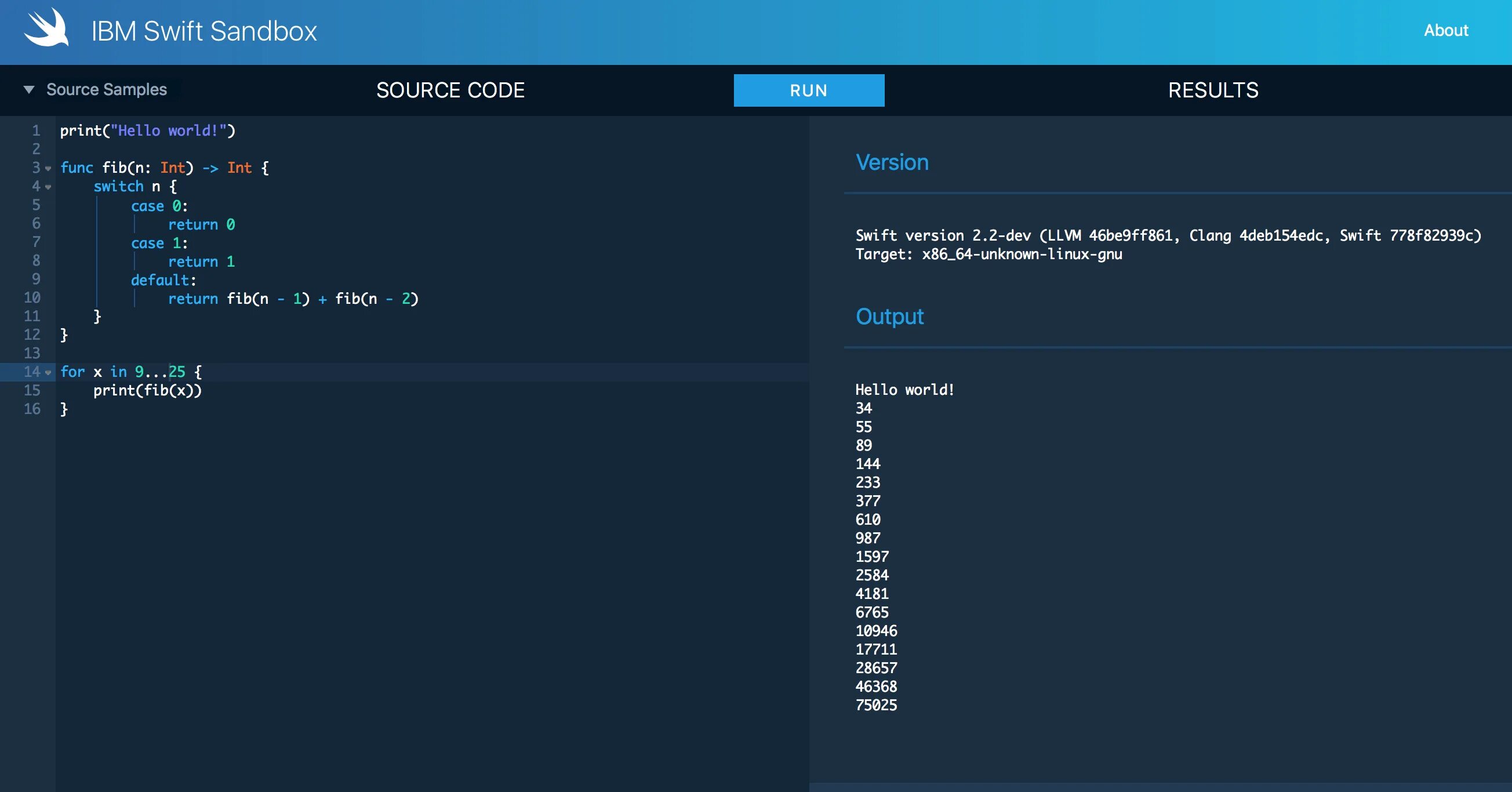Select the RESULTS tab
The width and height of the screenshot is (1512, 792).
pos(1213,90)
